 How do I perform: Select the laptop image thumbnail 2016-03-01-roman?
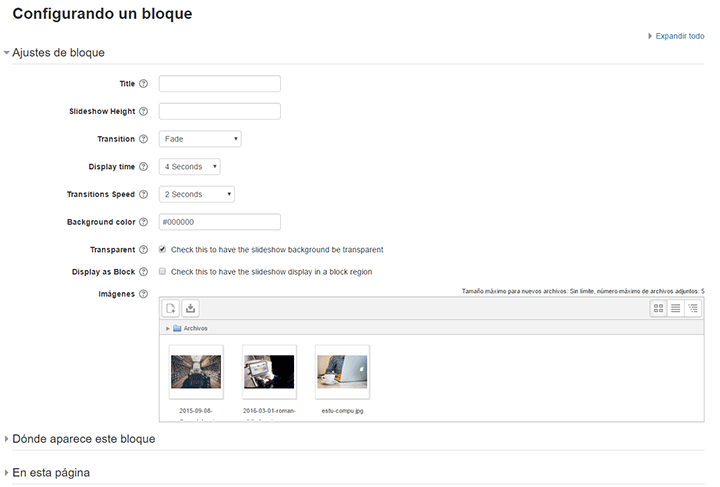pos(269,372)
